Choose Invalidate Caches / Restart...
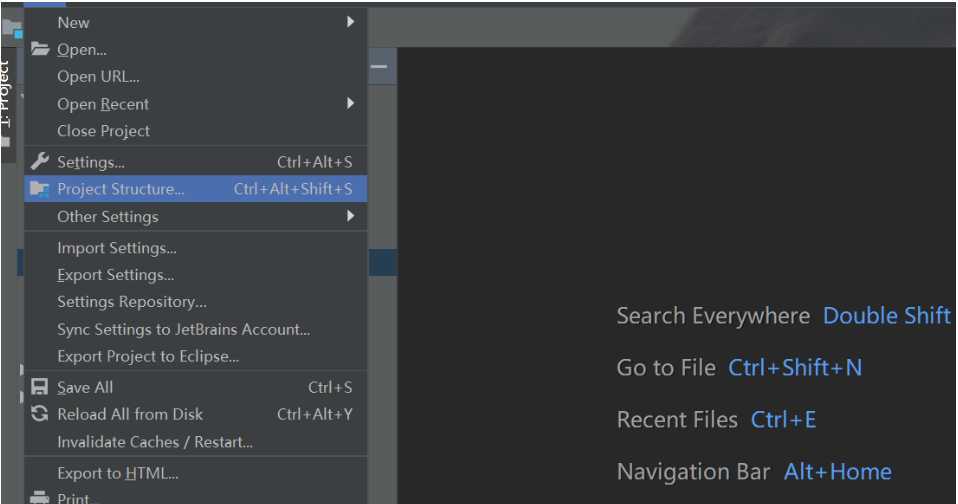958x504 pixels. coord(196,442)
